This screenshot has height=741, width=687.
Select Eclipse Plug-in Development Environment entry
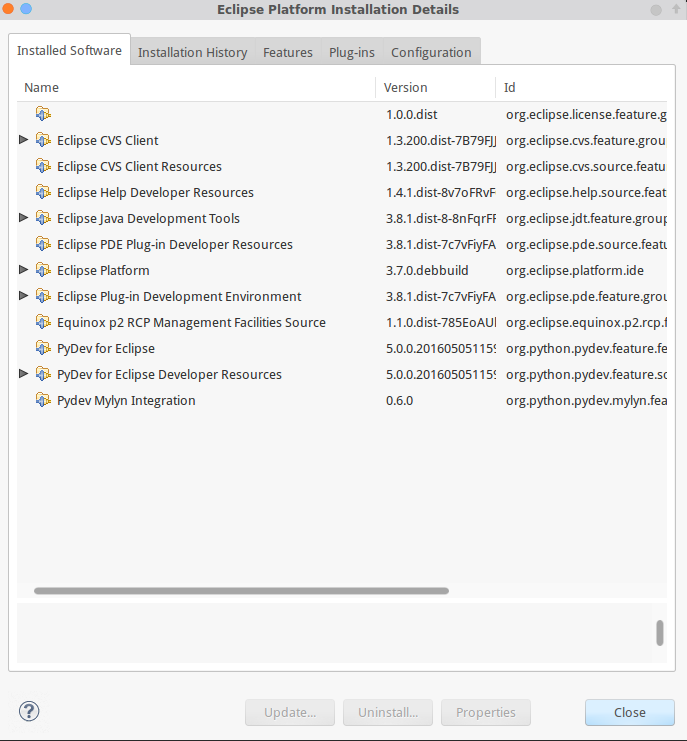pyautogui.click(x=342, y=296)
